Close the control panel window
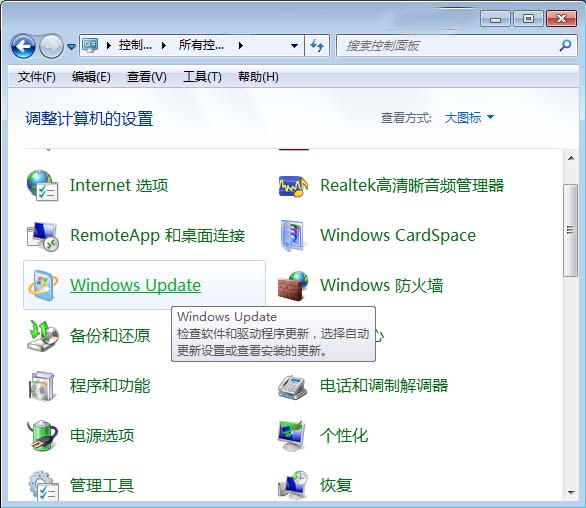586x508 pixels. coord(561,19)
